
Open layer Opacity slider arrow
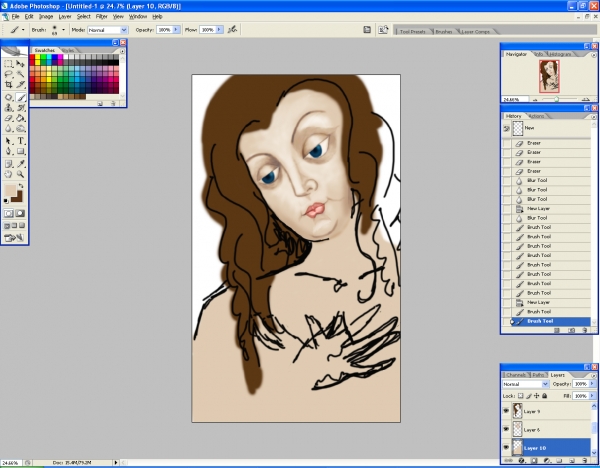[592, 384]
